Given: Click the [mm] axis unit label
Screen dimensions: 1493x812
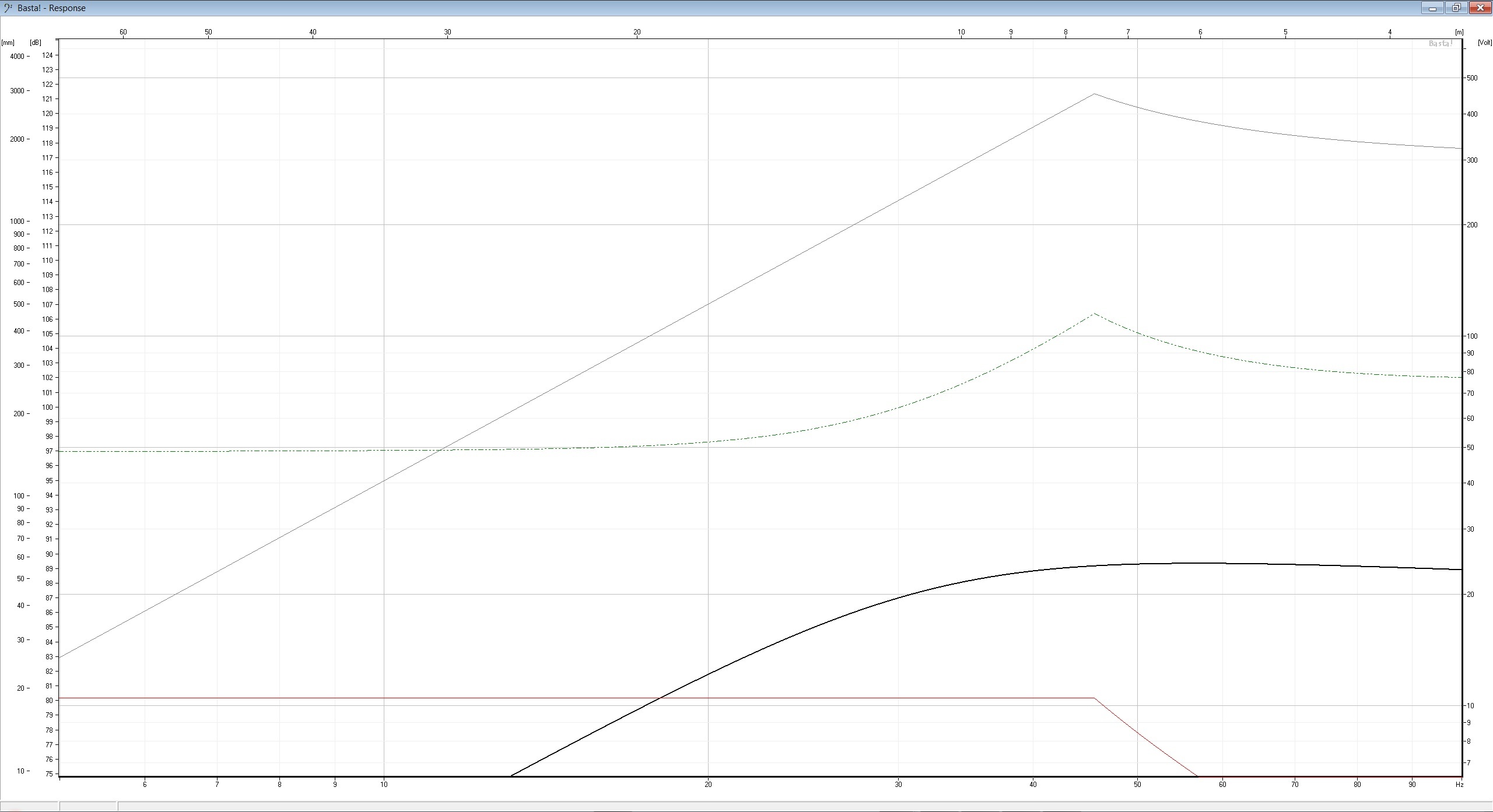Looking at the screenshot, I should (8, 43).
